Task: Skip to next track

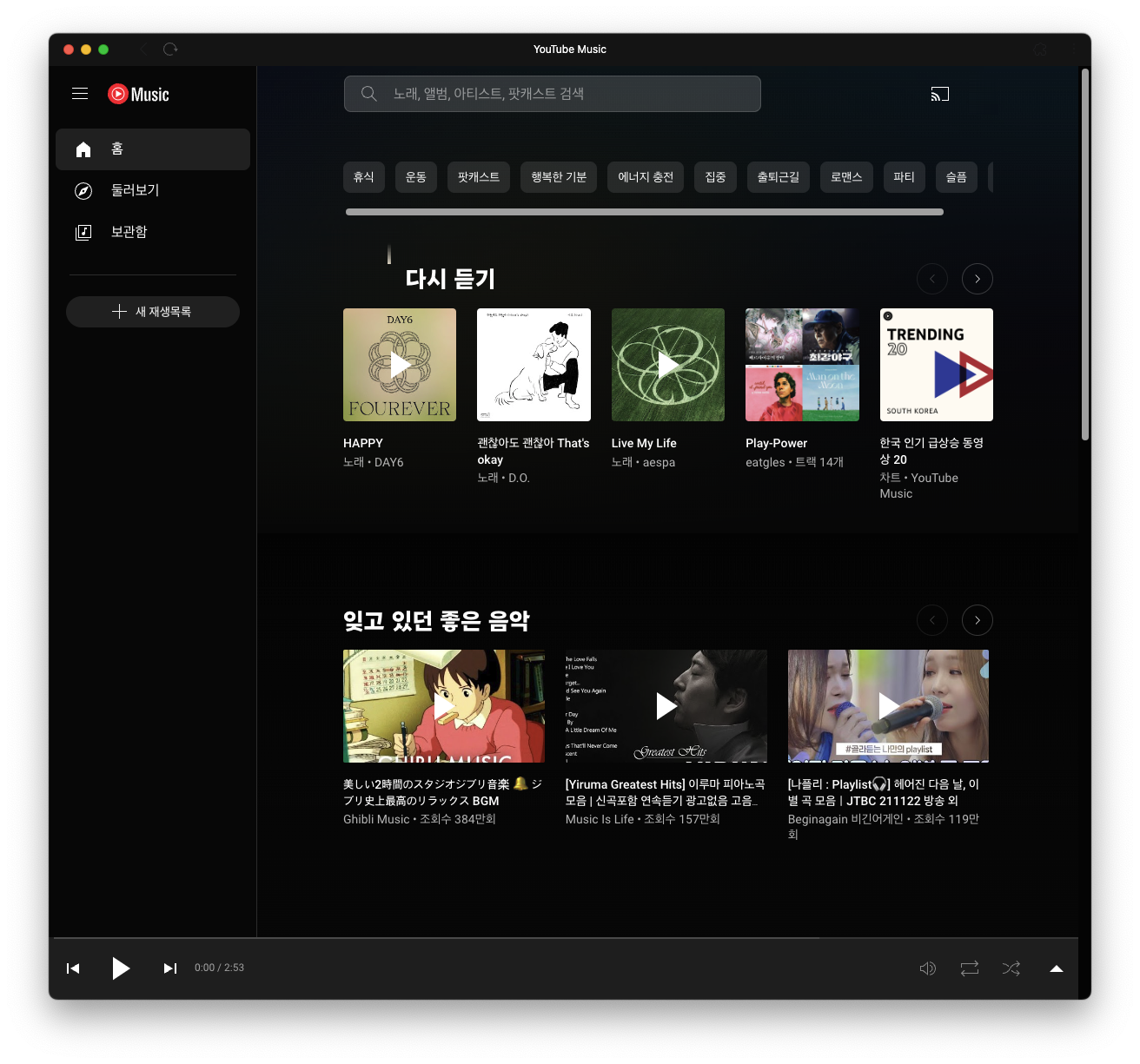Action: (x=170, y=968)
